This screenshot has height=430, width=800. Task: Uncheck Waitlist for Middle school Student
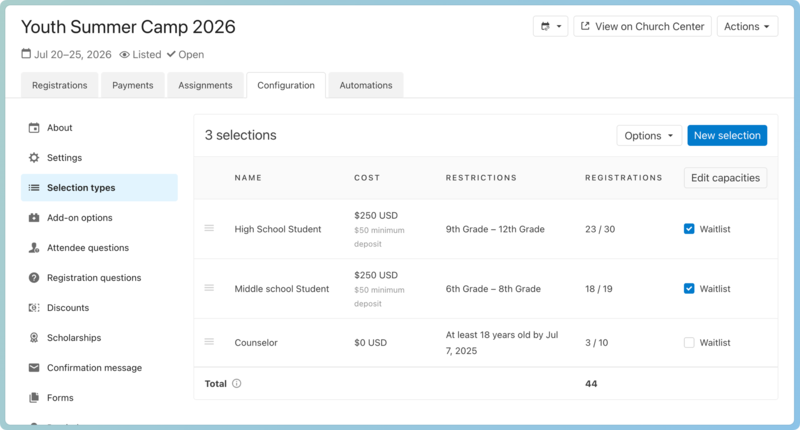coord(689,289)
